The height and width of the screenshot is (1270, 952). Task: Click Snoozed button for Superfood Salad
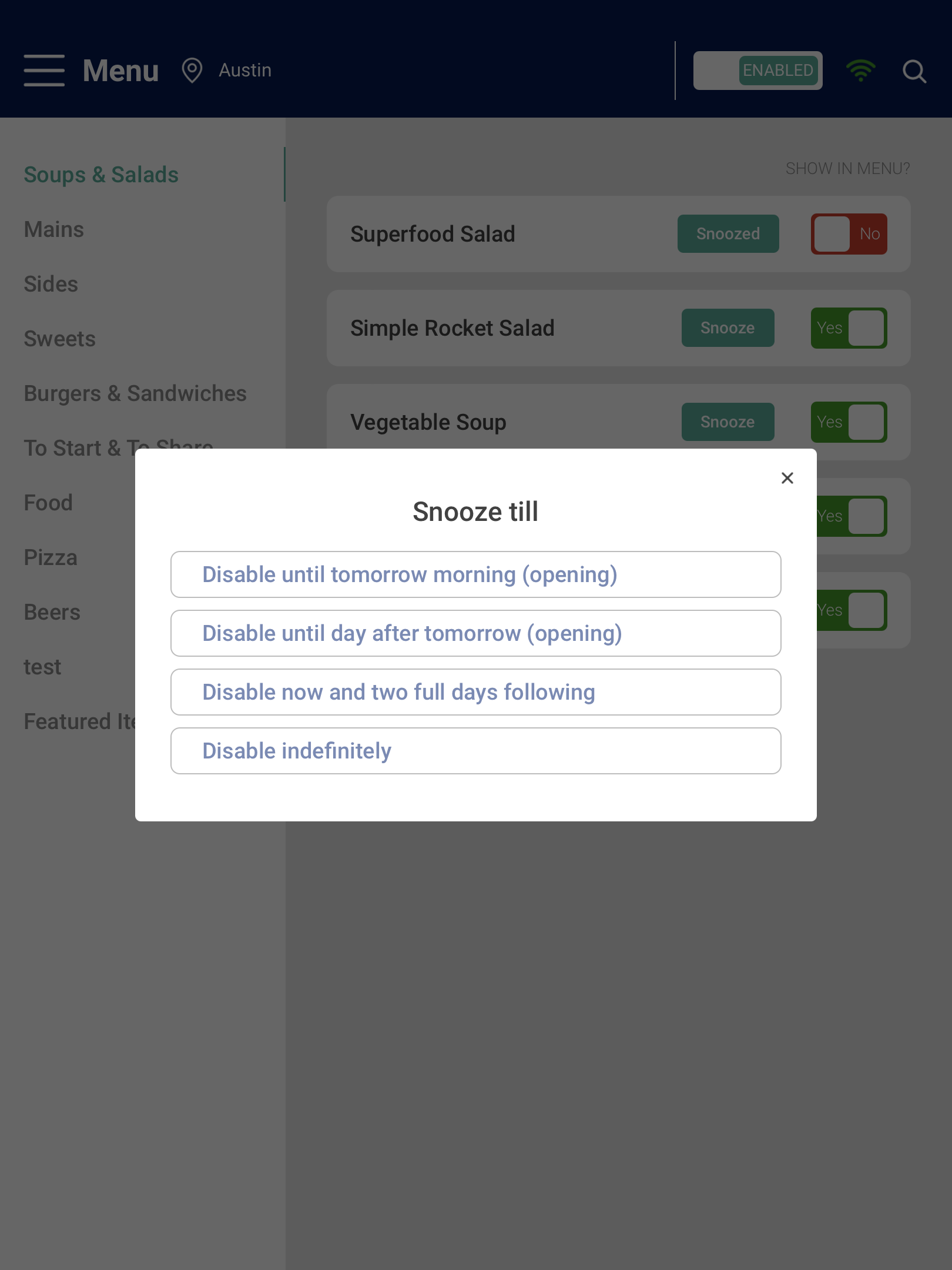pos(728,234)
